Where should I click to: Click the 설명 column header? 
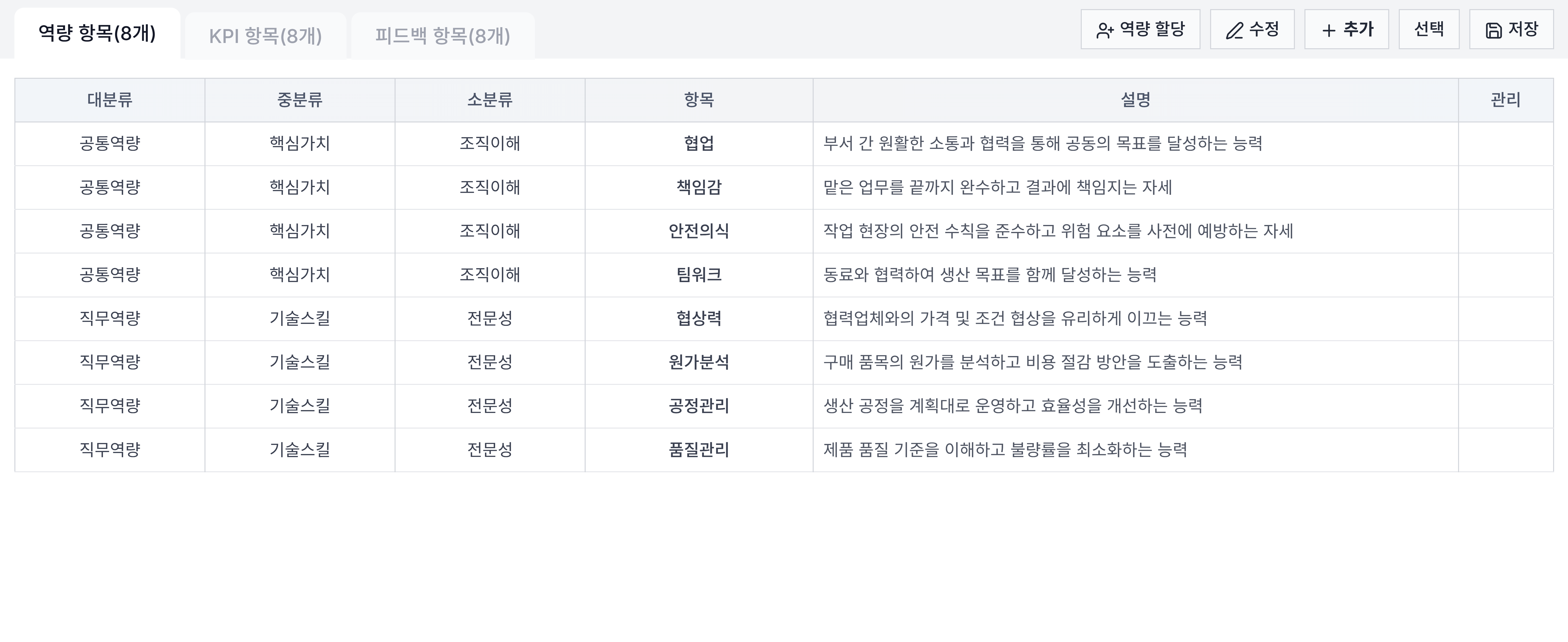click(1135, 100)
